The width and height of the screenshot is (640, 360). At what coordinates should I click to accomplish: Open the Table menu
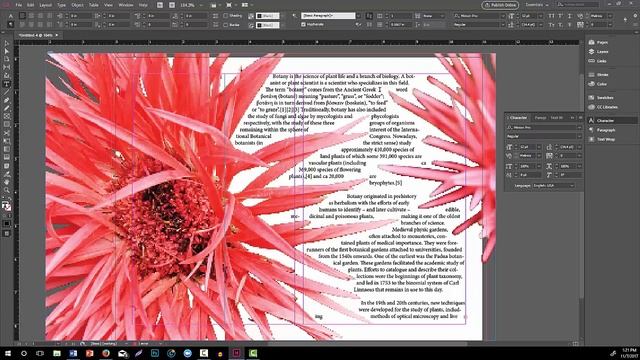94,5
